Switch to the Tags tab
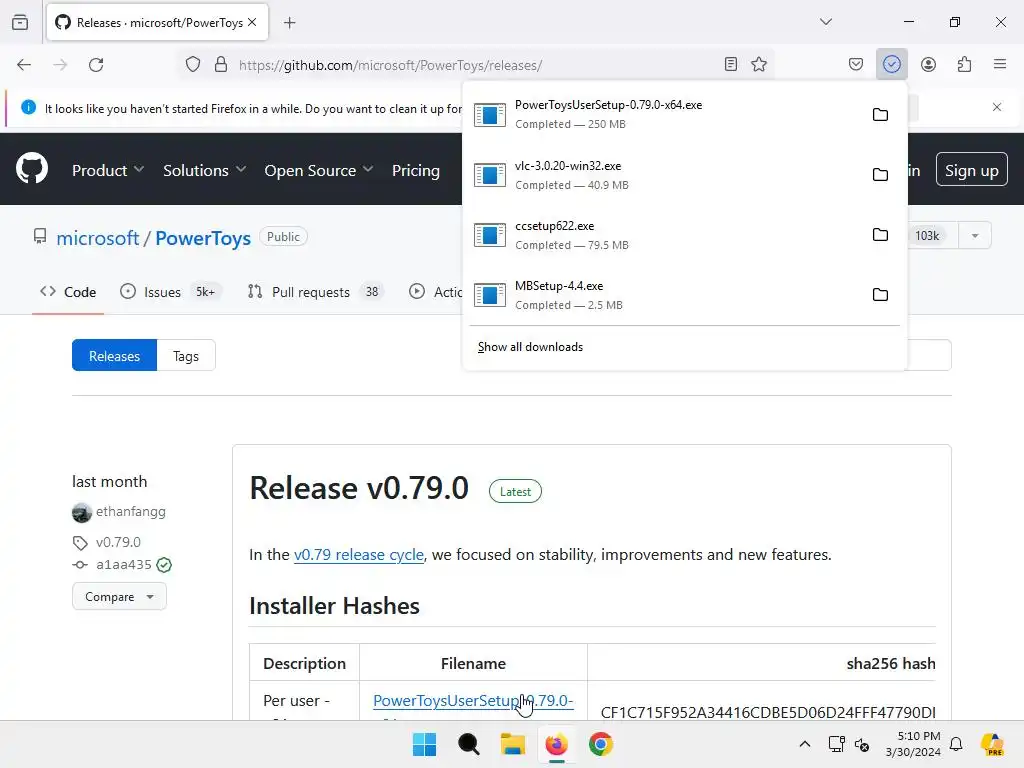This screenshot has width=1024, height=768. [x=186, y=355]
